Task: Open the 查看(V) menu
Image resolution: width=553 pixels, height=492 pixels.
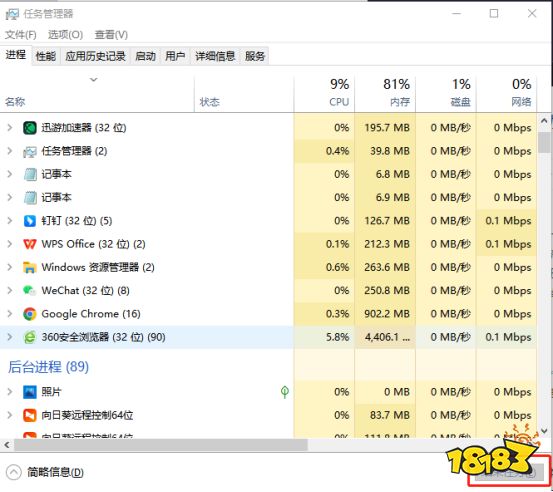Action: pos(111,35)
